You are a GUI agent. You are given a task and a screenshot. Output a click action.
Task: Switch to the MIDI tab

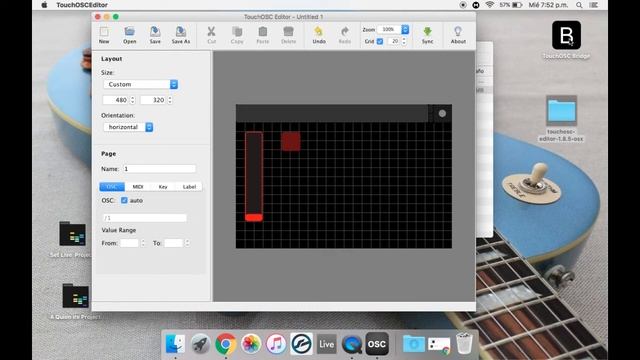138,187
